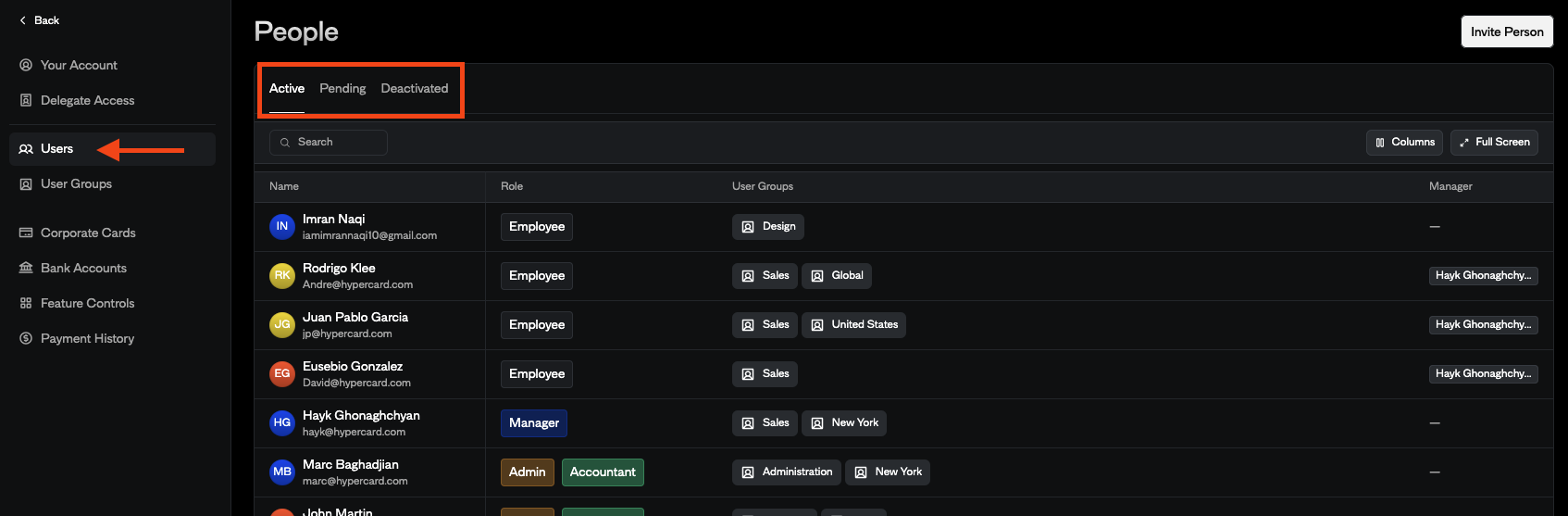
Task: Click the HG avatar for Hayk Ghonaghchyan
Action: click(282, 422)
